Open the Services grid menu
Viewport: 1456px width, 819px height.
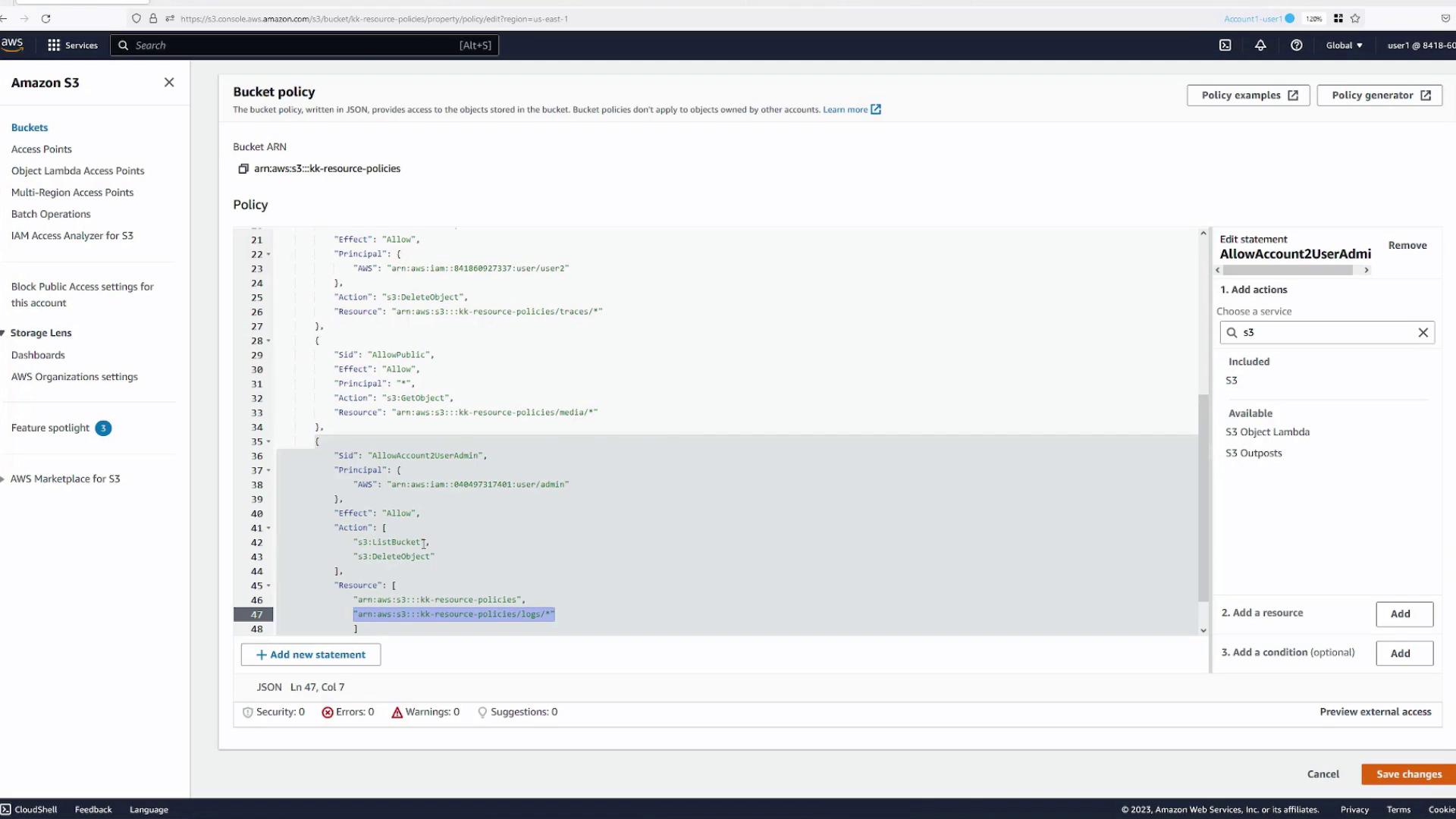click(x=54, y=45)
